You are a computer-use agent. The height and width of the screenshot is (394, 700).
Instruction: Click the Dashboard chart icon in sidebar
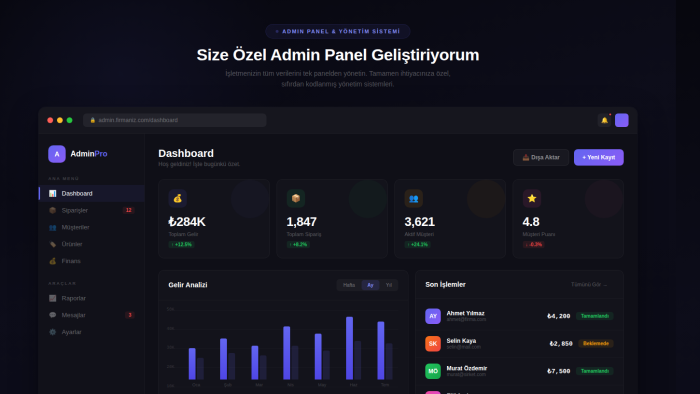click(53, 193)
